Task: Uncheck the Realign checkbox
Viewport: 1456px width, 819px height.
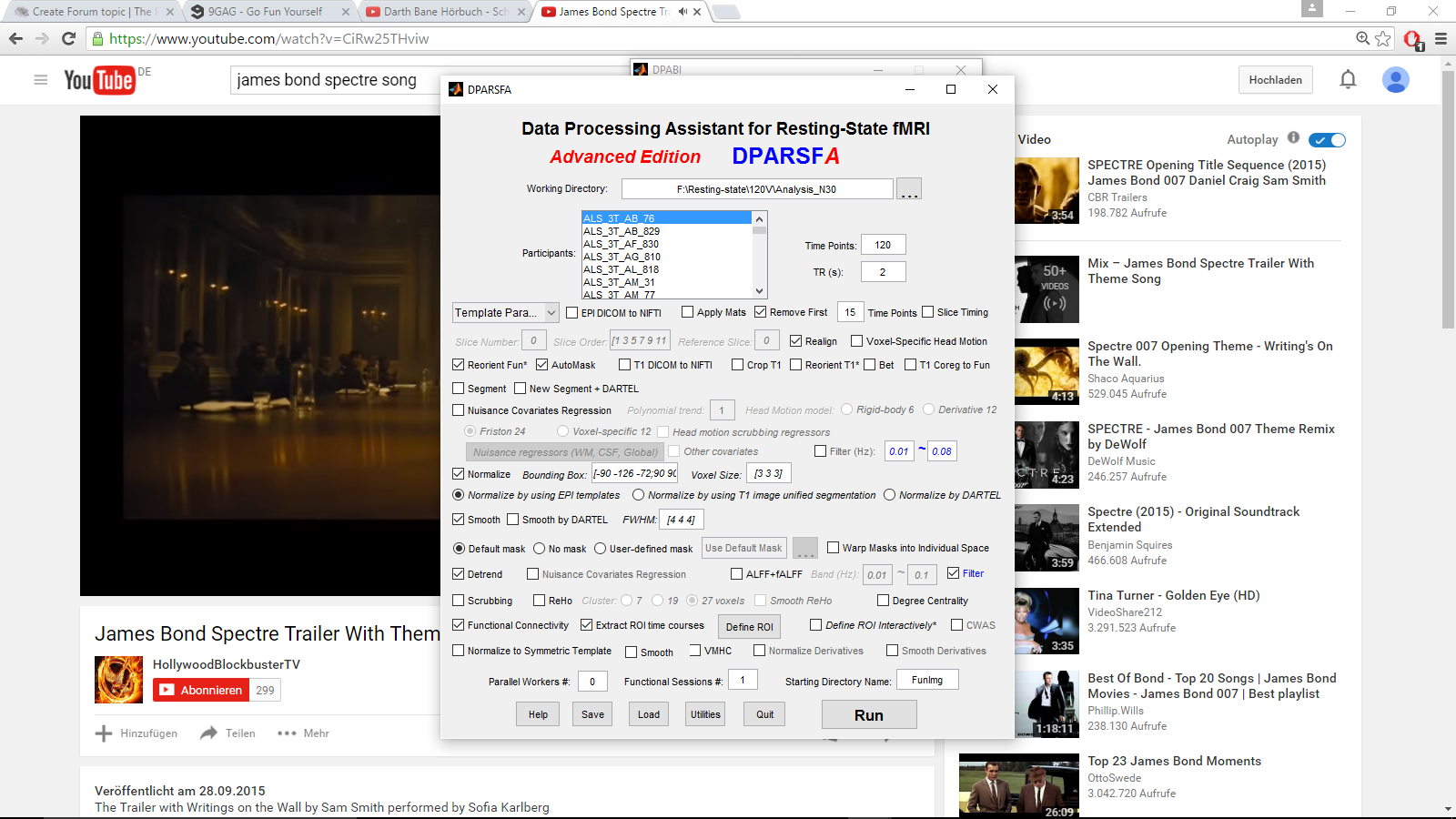Action: tap(795, 341)
